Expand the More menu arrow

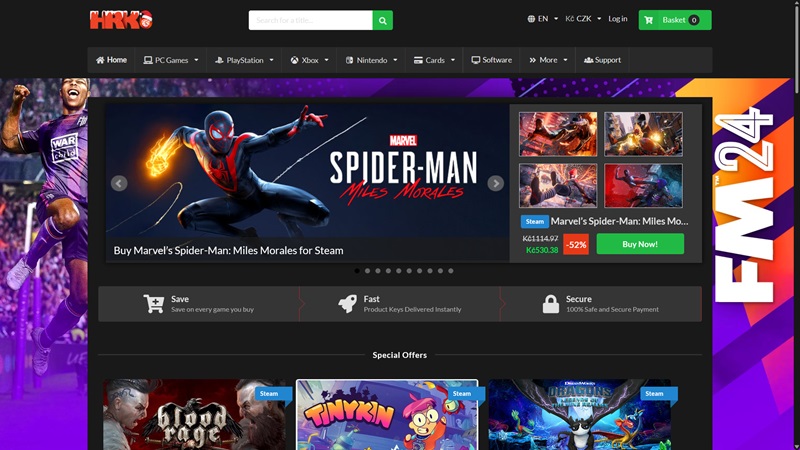(565, 60)
